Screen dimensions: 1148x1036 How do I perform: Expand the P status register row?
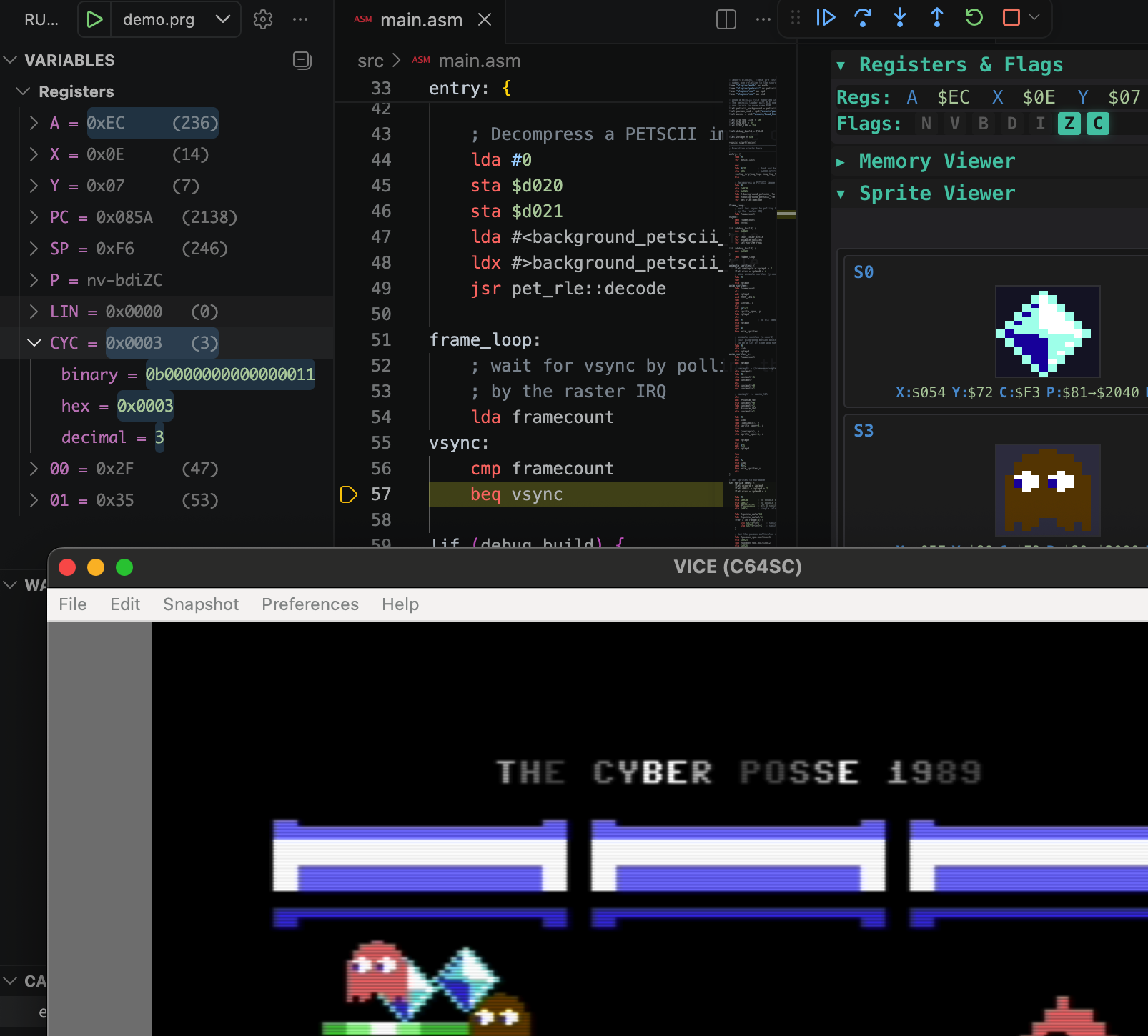tap(34, 280)
